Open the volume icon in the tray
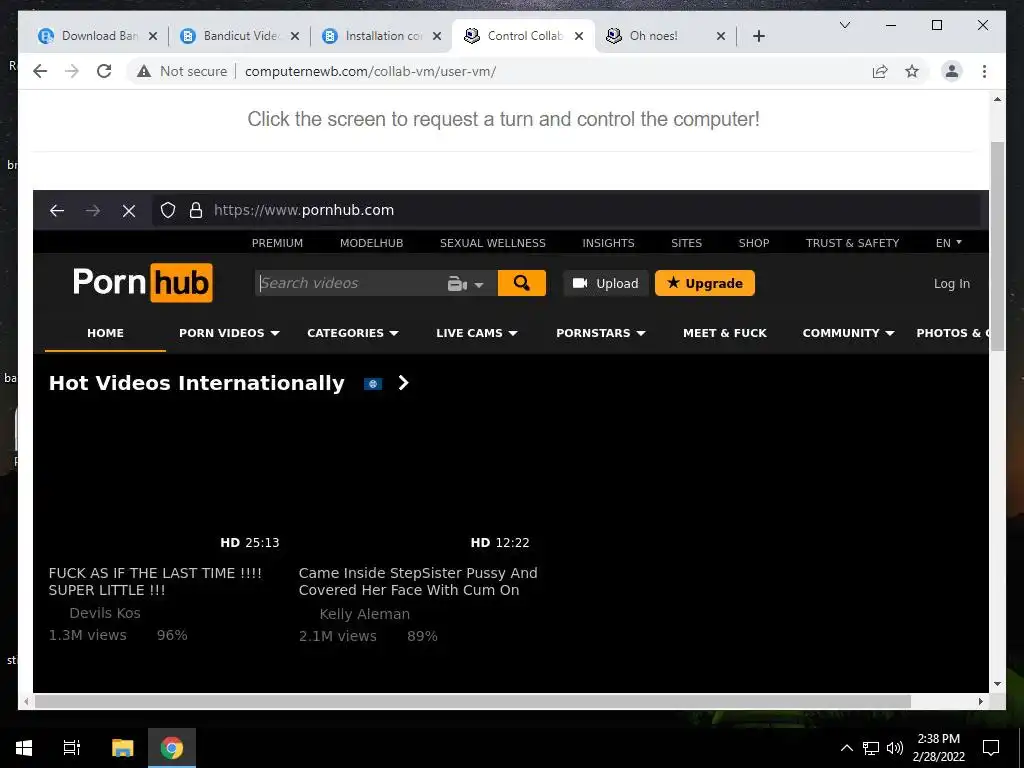The width and height of the screenshot is (1024, 768). point(895,748)
